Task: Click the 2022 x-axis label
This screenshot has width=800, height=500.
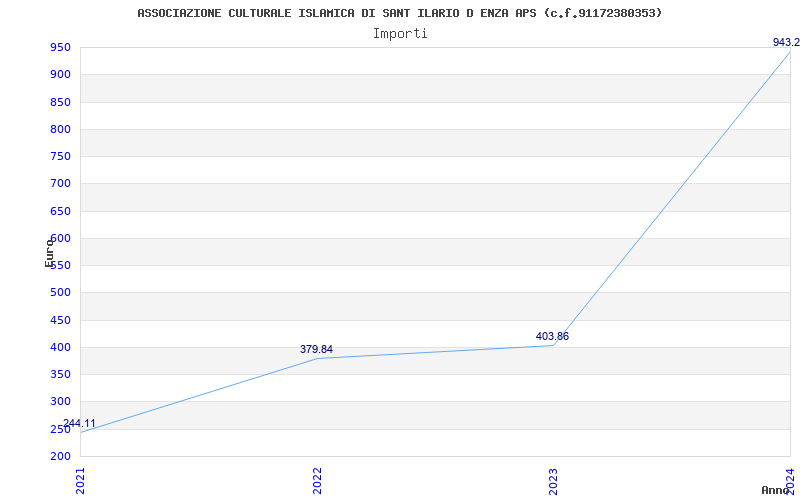Action: (317, 481)
